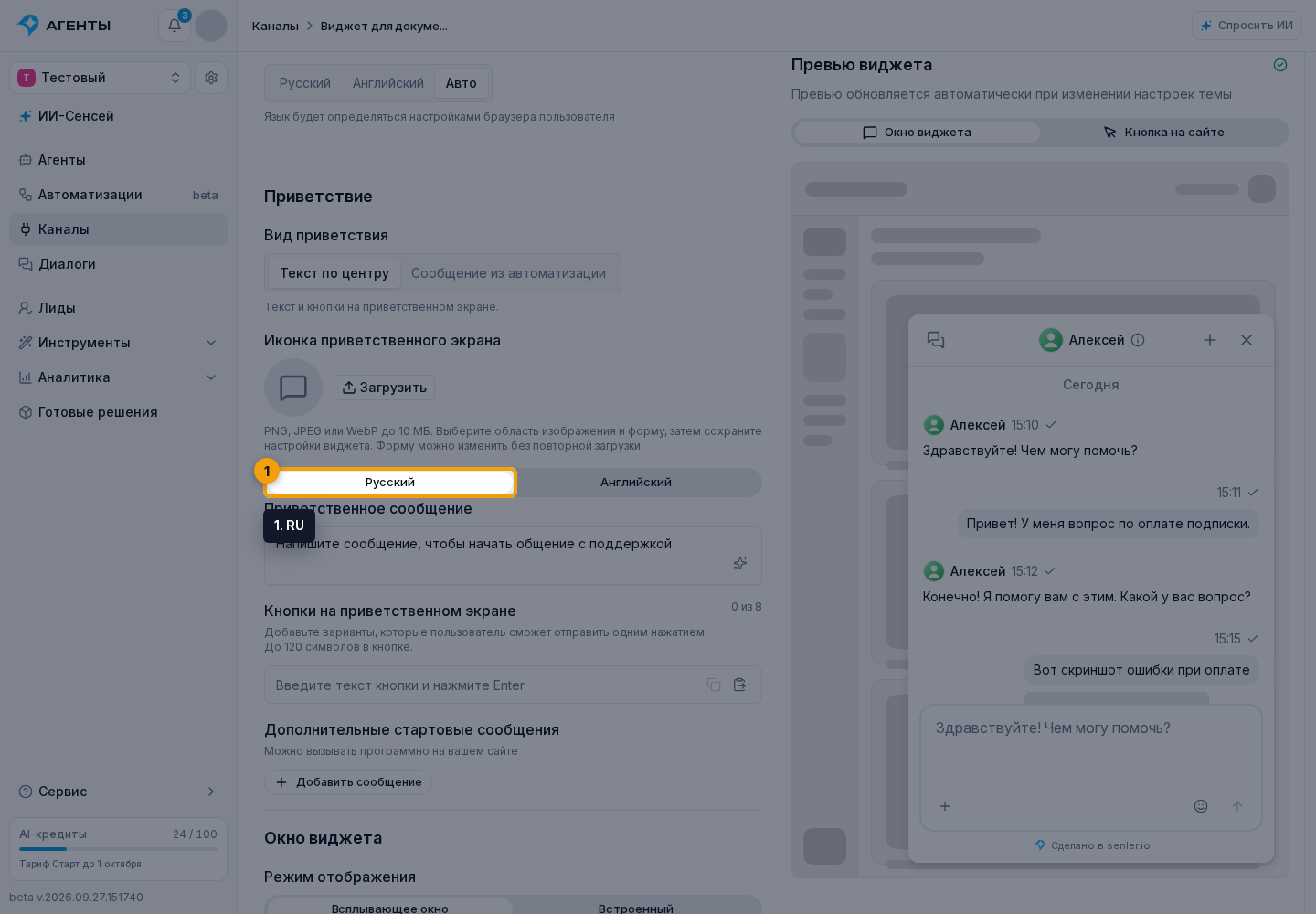
Task: Open project settings gear icon
Action: point(211,78)
